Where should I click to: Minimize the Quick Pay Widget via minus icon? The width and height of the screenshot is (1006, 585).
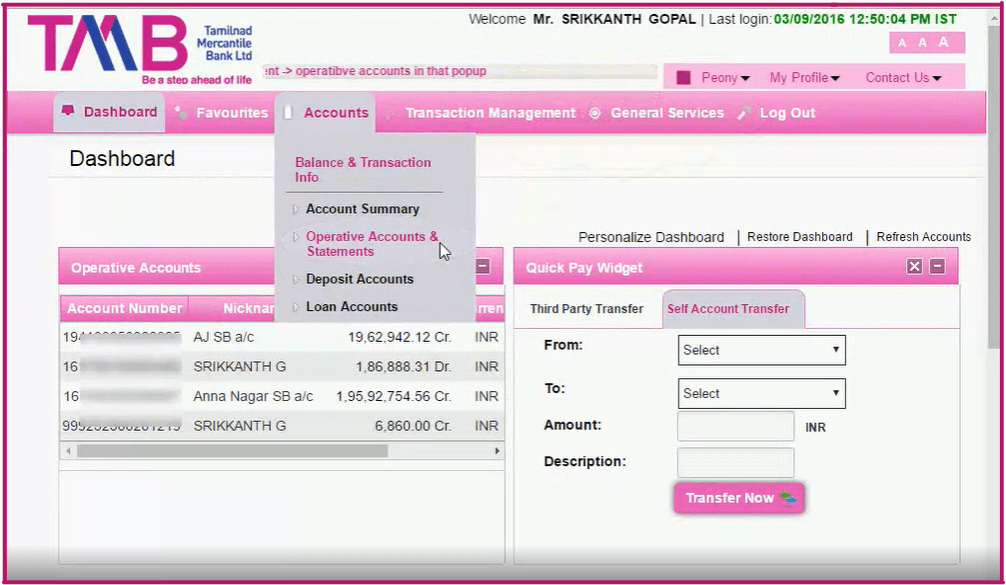(938, 266)
